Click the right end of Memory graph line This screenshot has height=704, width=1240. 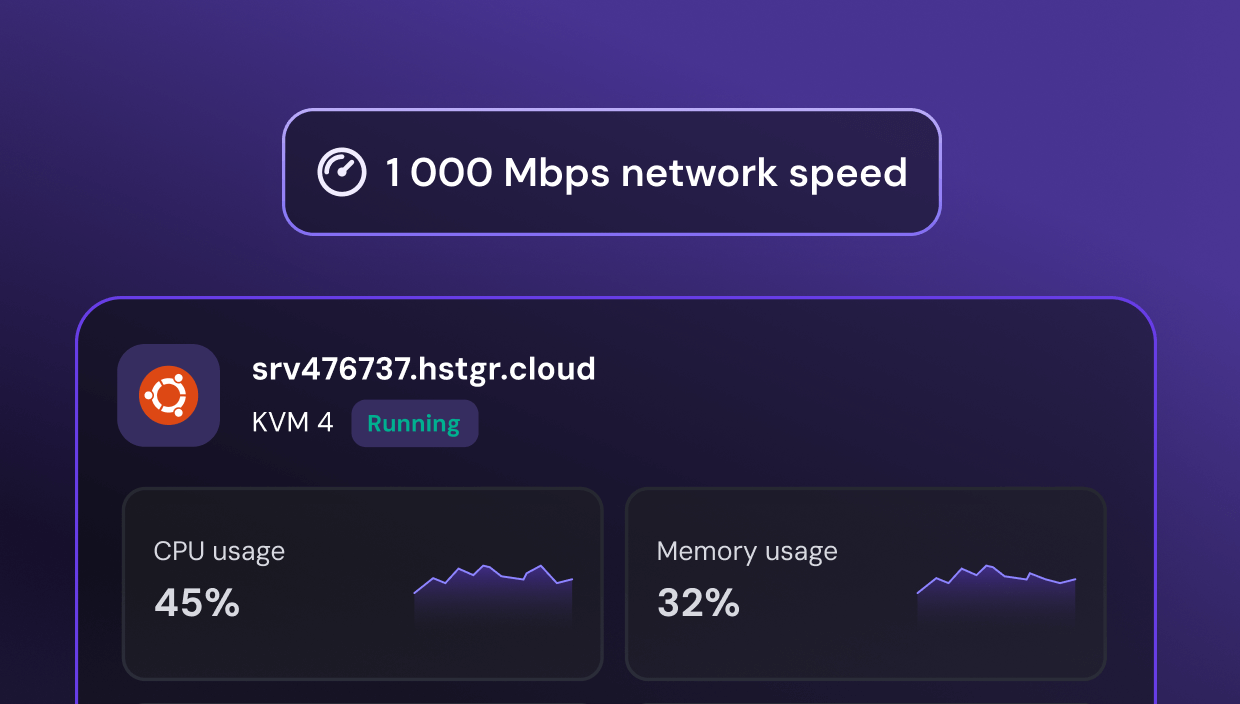(x=1075, y=579)
